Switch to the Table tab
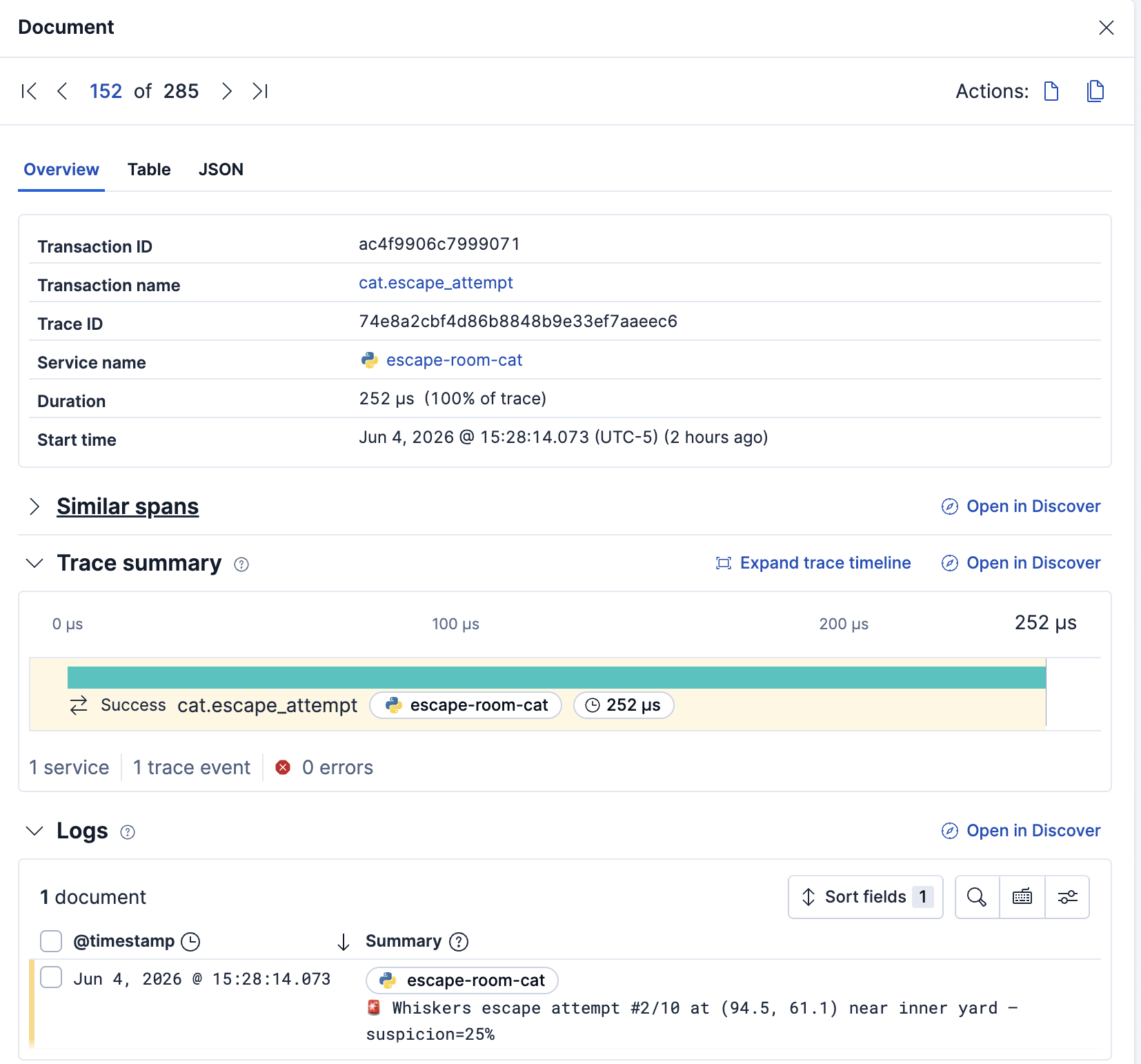 (x=149, y=170)
